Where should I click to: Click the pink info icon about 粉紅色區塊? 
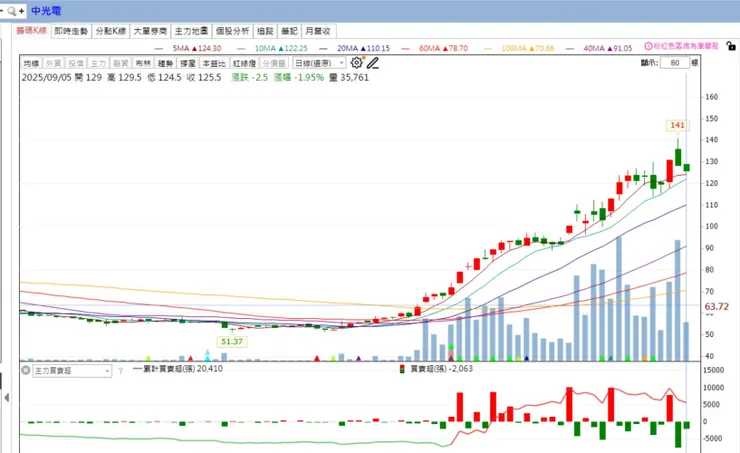pos(648,46)
